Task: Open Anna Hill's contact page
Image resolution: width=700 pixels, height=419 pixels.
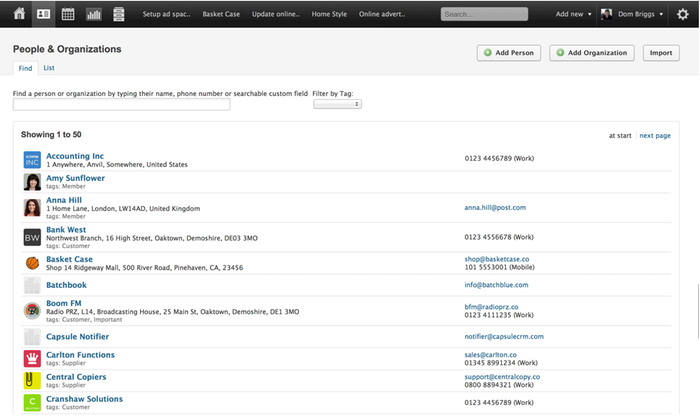Action: point(64,200)
